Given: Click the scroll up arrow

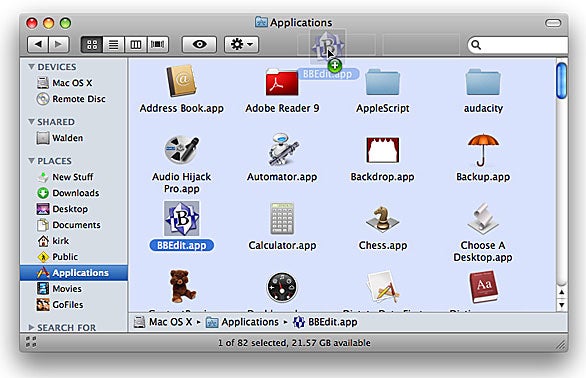Looking at the screenshot, I should coord(561,292).
